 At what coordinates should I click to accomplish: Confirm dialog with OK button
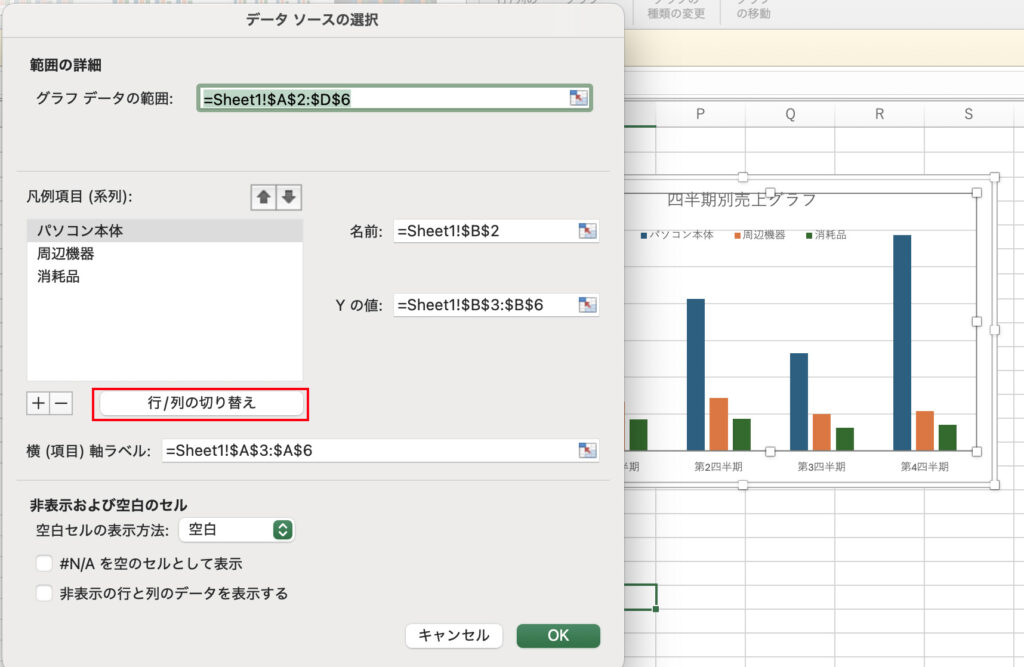coord(558,635)
